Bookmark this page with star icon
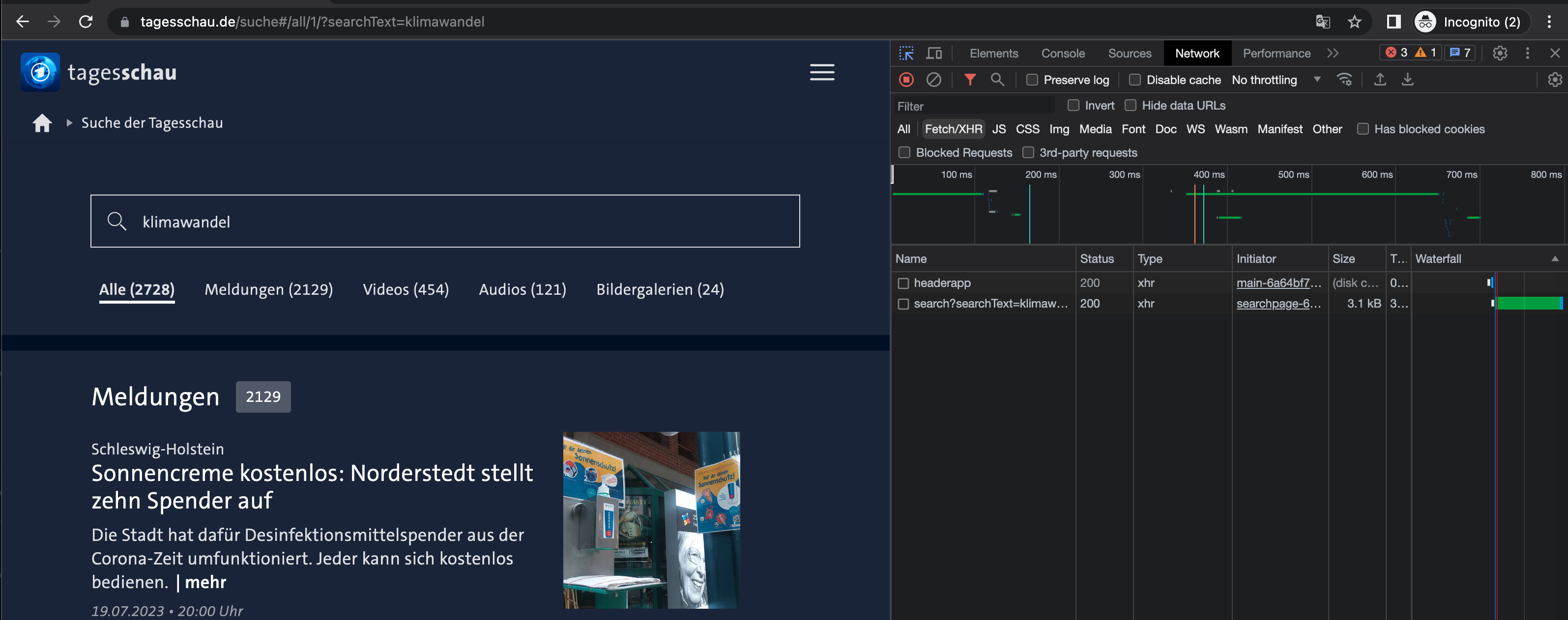The height and width of the screenshot is (620, 1568). (1354, 22)
